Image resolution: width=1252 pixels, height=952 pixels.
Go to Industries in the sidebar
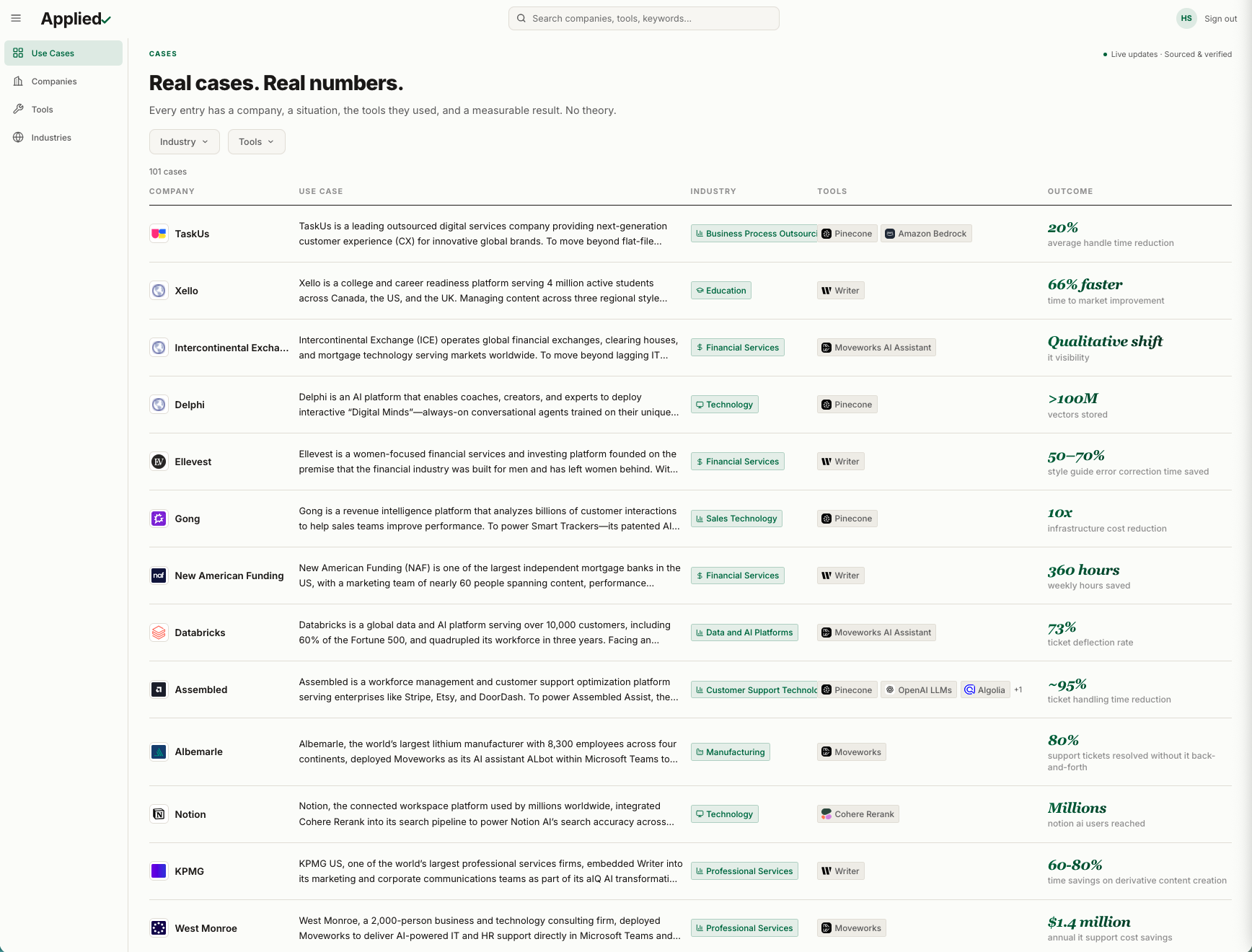coord(51,138)
